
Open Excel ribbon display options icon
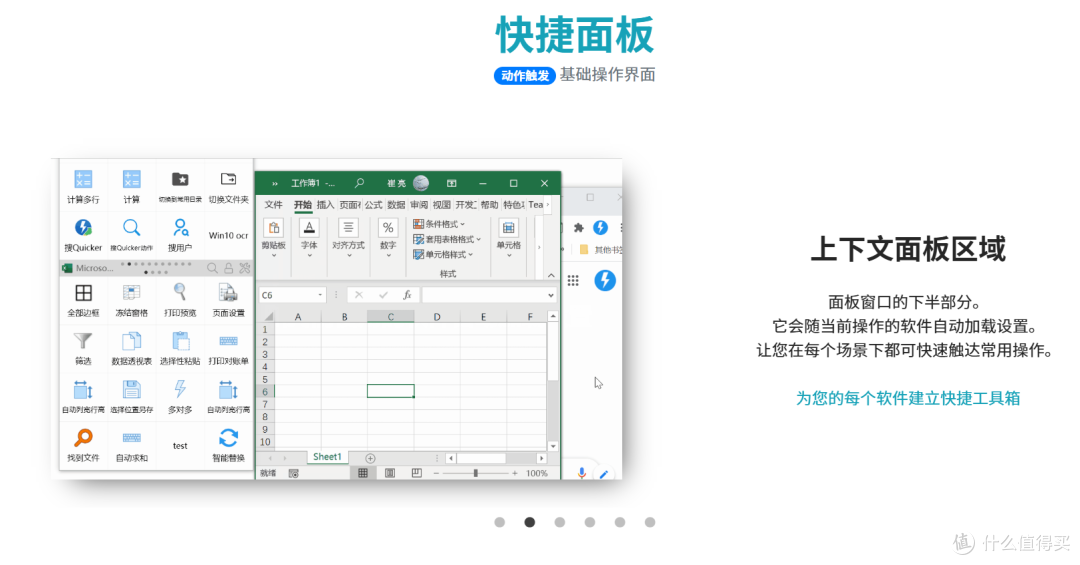pos(451,183)
